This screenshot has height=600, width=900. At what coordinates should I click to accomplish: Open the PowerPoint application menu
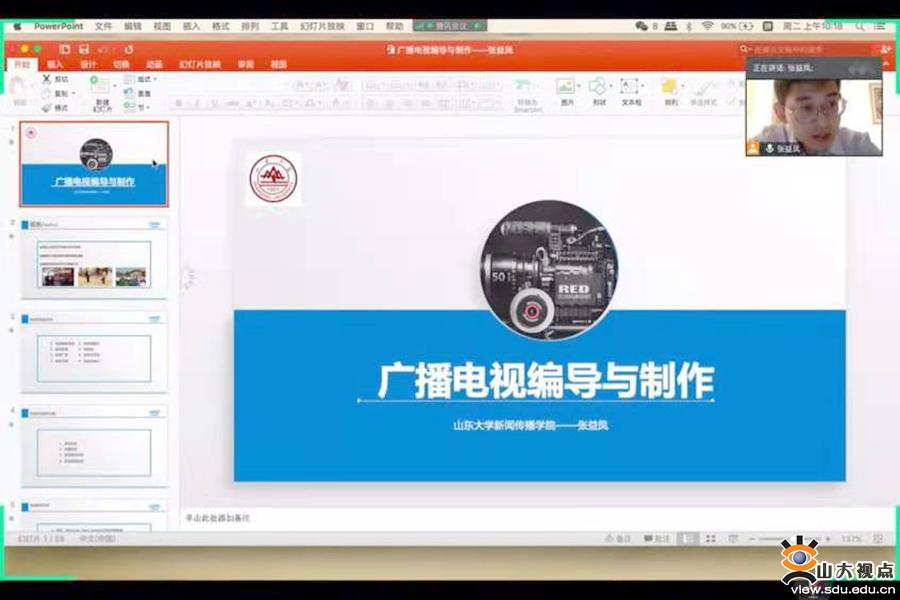[58, 26]
